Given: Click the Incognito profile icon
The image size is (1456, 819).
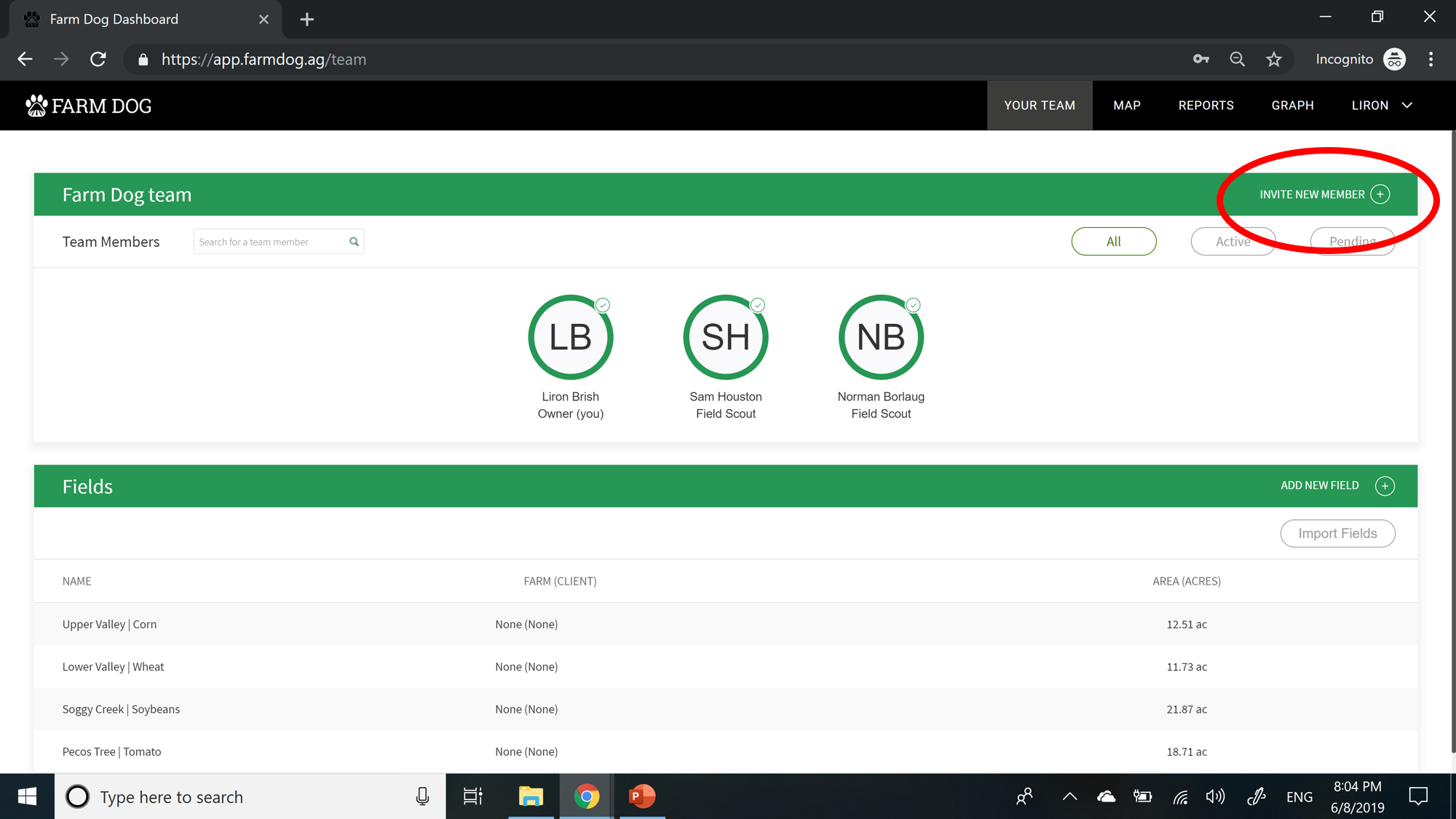Looking at the screenshot, I should pyautogui.click(x=1394, y=60).
